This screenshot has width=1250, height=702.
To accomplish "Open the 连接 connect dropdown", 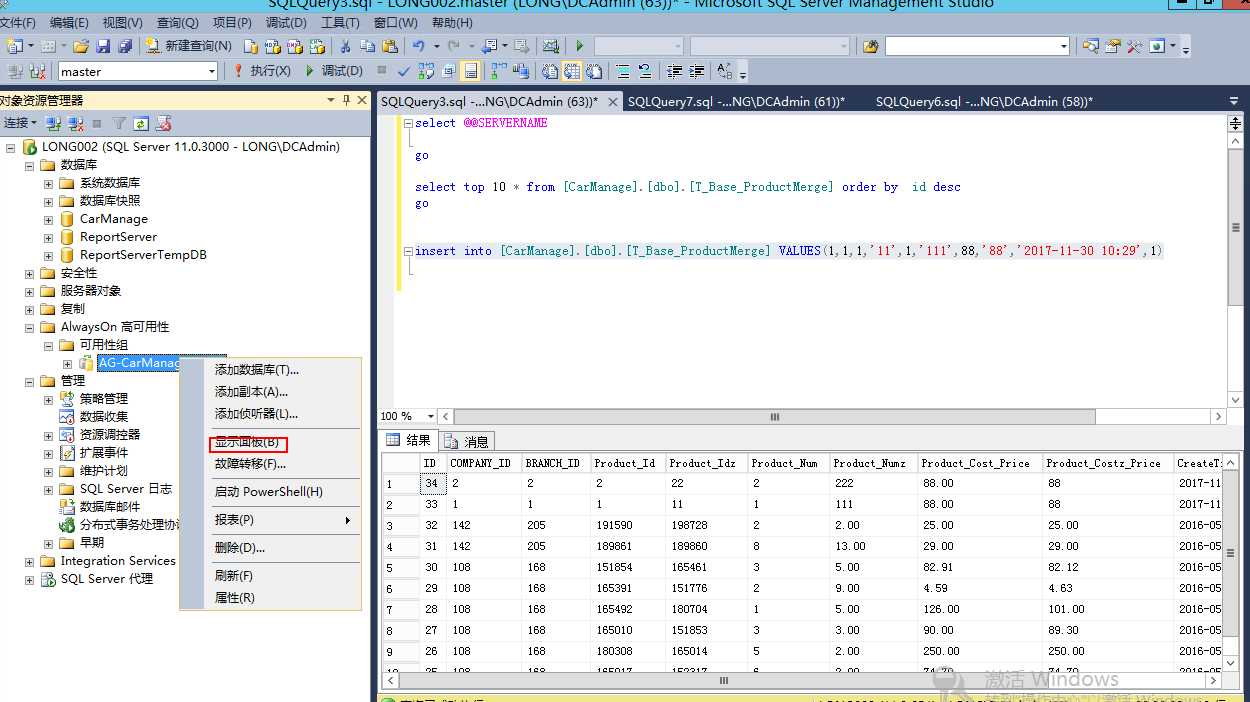I will [20, 123].
